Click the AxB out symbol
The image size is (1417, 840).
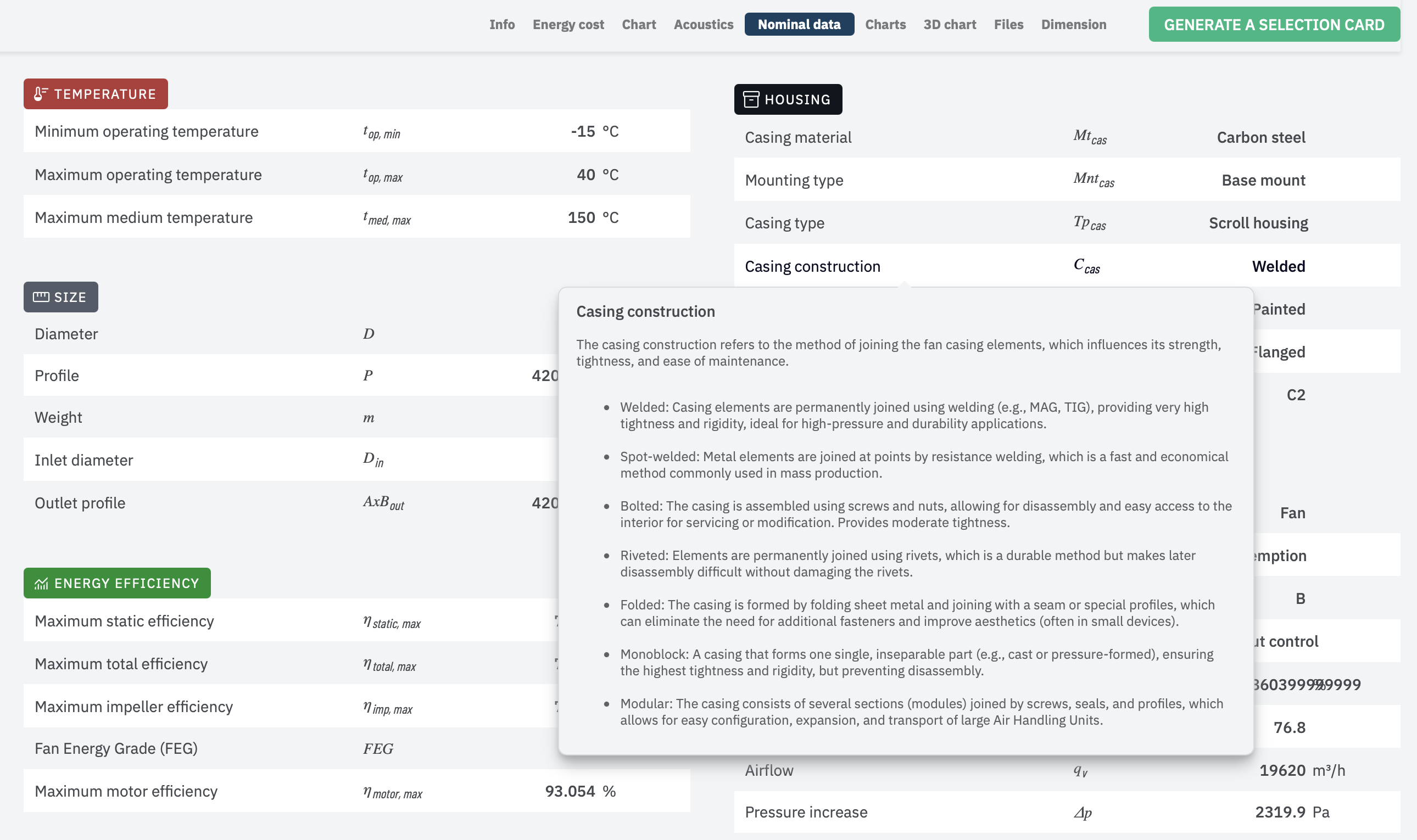(383, 503)
